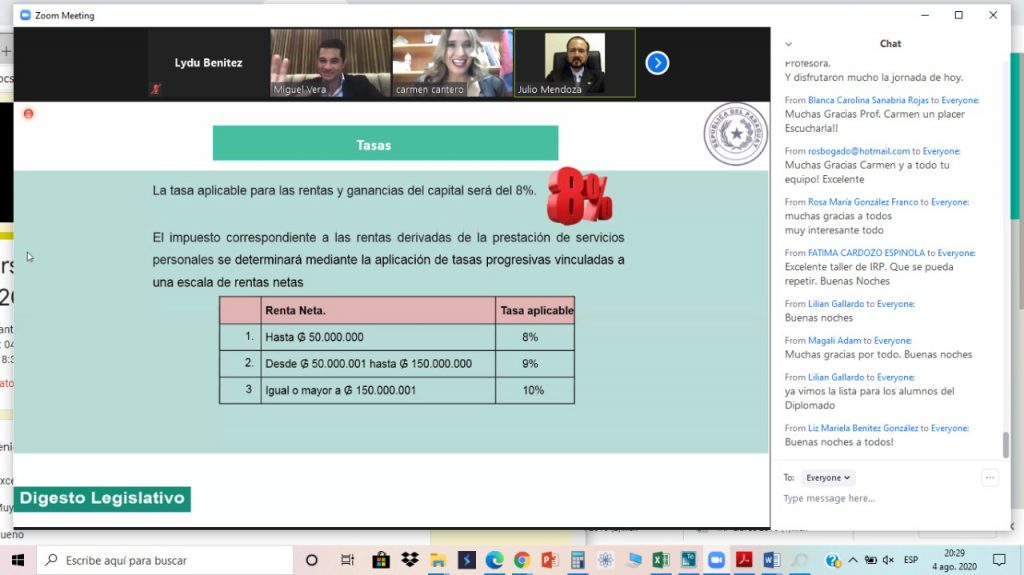This screenshot has height=575, width=1024.
Task: Click the 'Type message here...' input field
Action: pyautogui.click(x=880, y=498)
